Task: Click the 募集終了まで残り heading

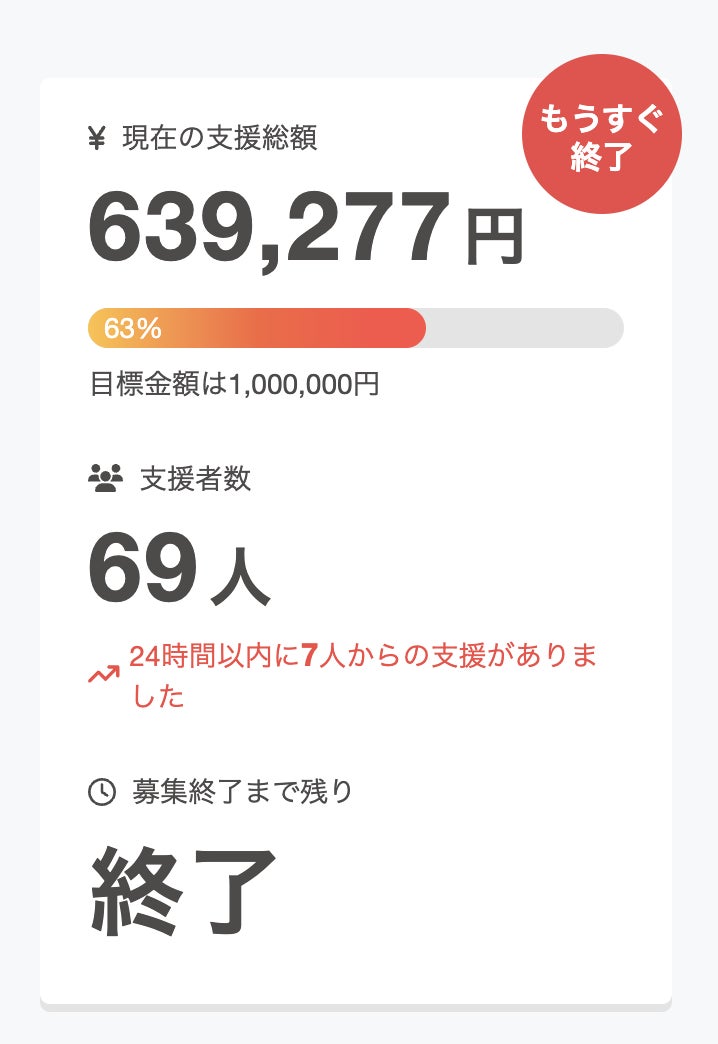Action: tap(242, 792)
